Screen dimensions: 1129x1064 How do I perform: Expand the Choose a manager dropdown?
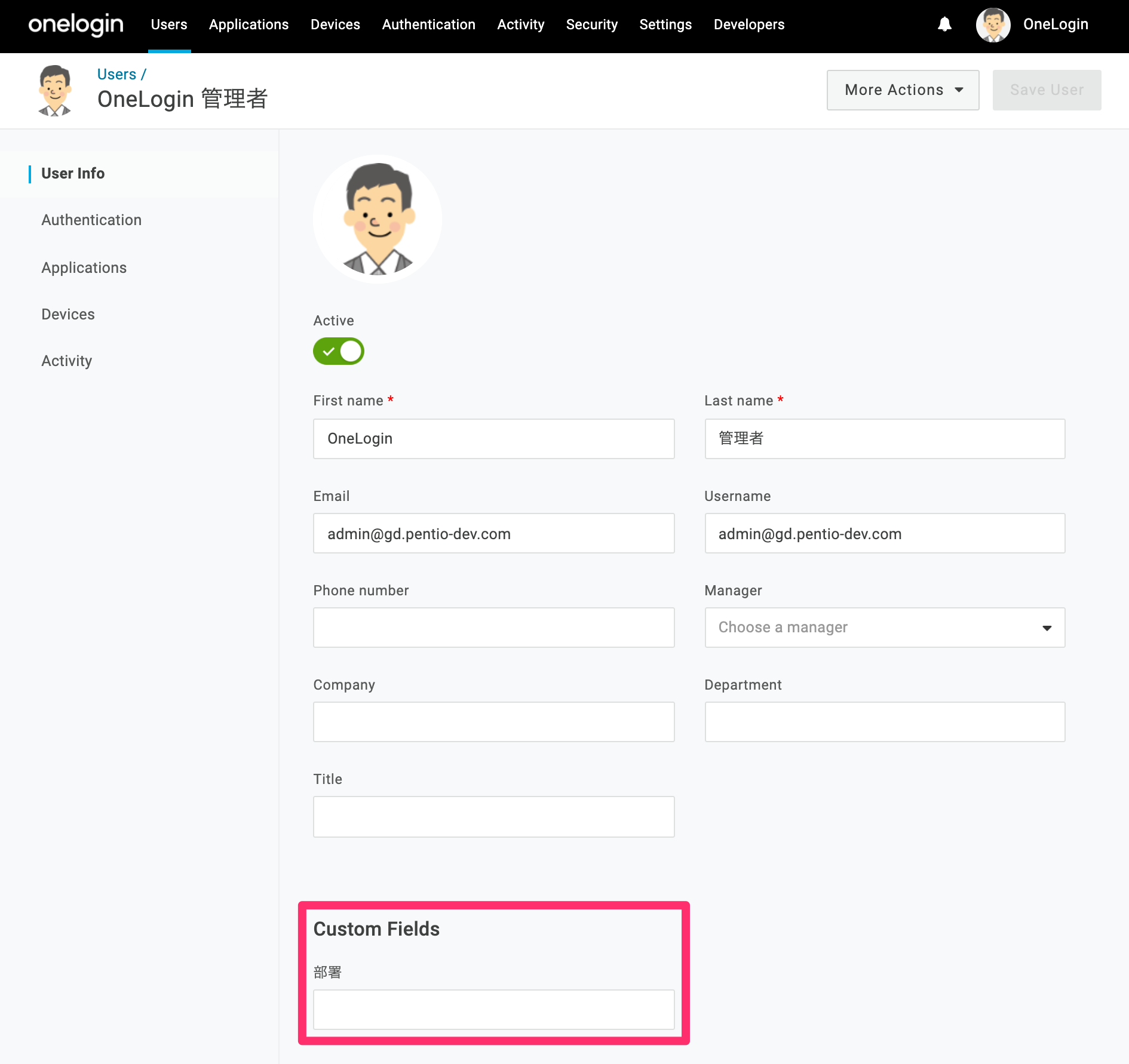coord(885,628)
